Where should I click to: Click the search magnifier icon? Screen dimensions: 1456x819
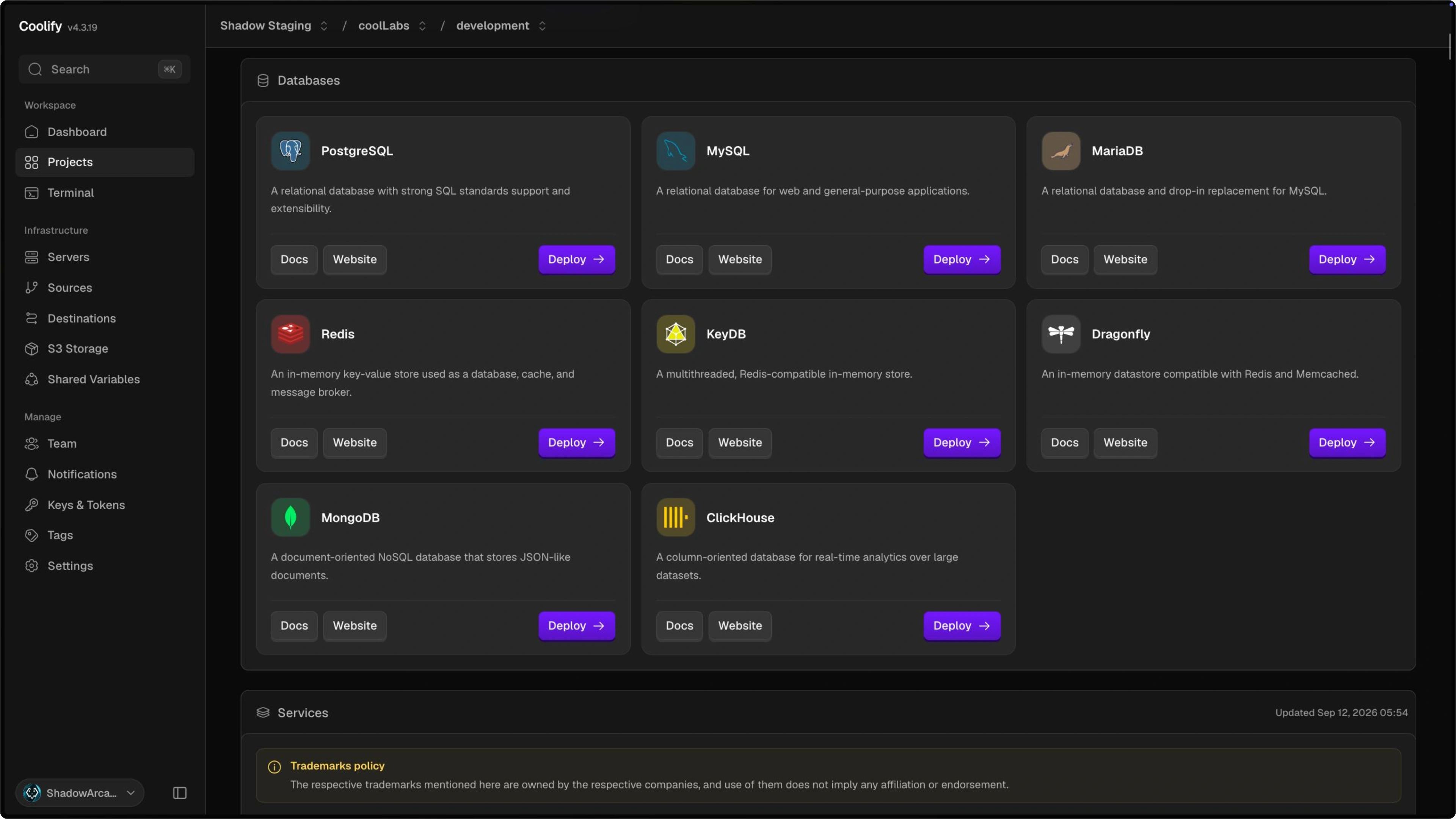coord(35,69)
